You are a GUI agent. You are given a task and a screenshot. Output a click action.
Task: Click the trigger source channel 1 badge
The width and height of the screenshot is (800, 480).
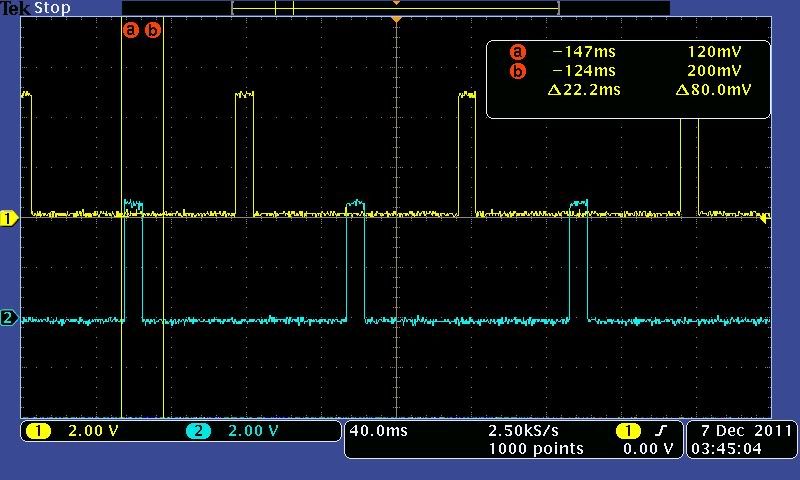[x=628, y=431]
